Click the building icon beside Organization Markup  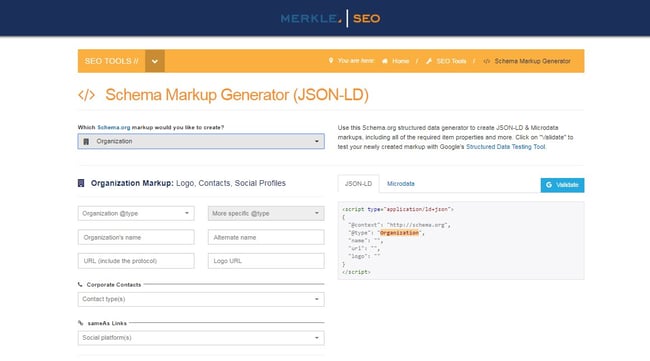81,183
